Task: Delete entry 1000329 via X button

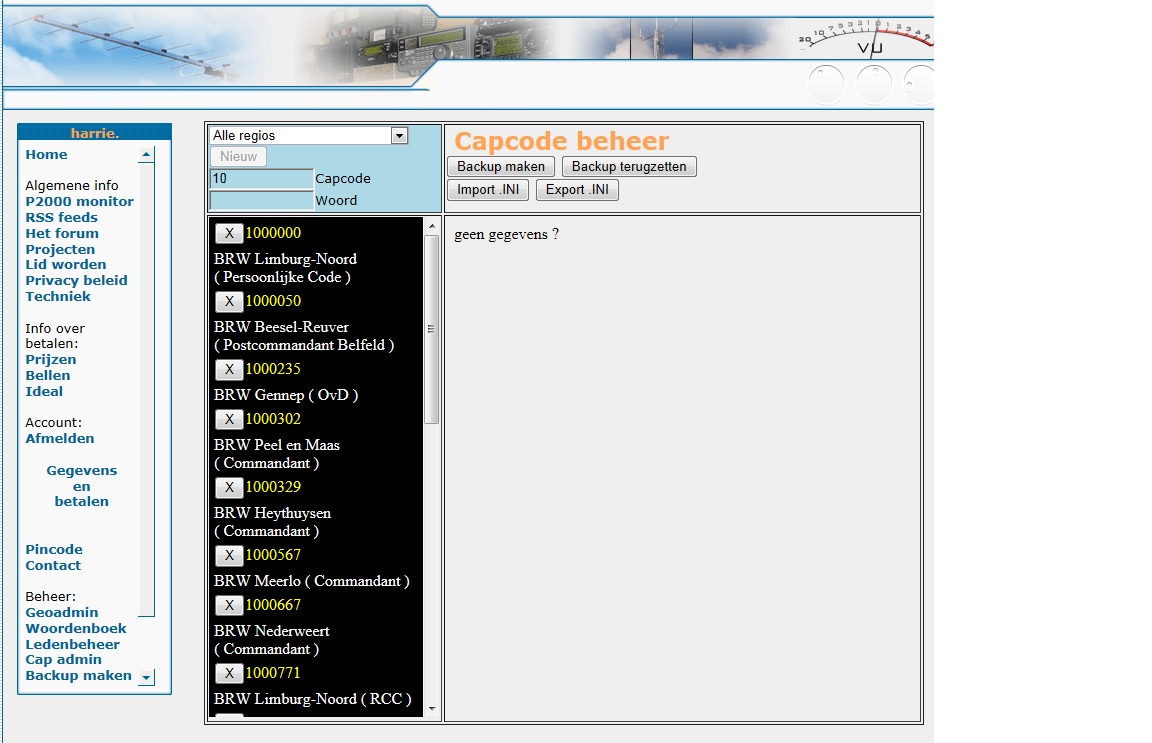Action: tap(229, 487)
